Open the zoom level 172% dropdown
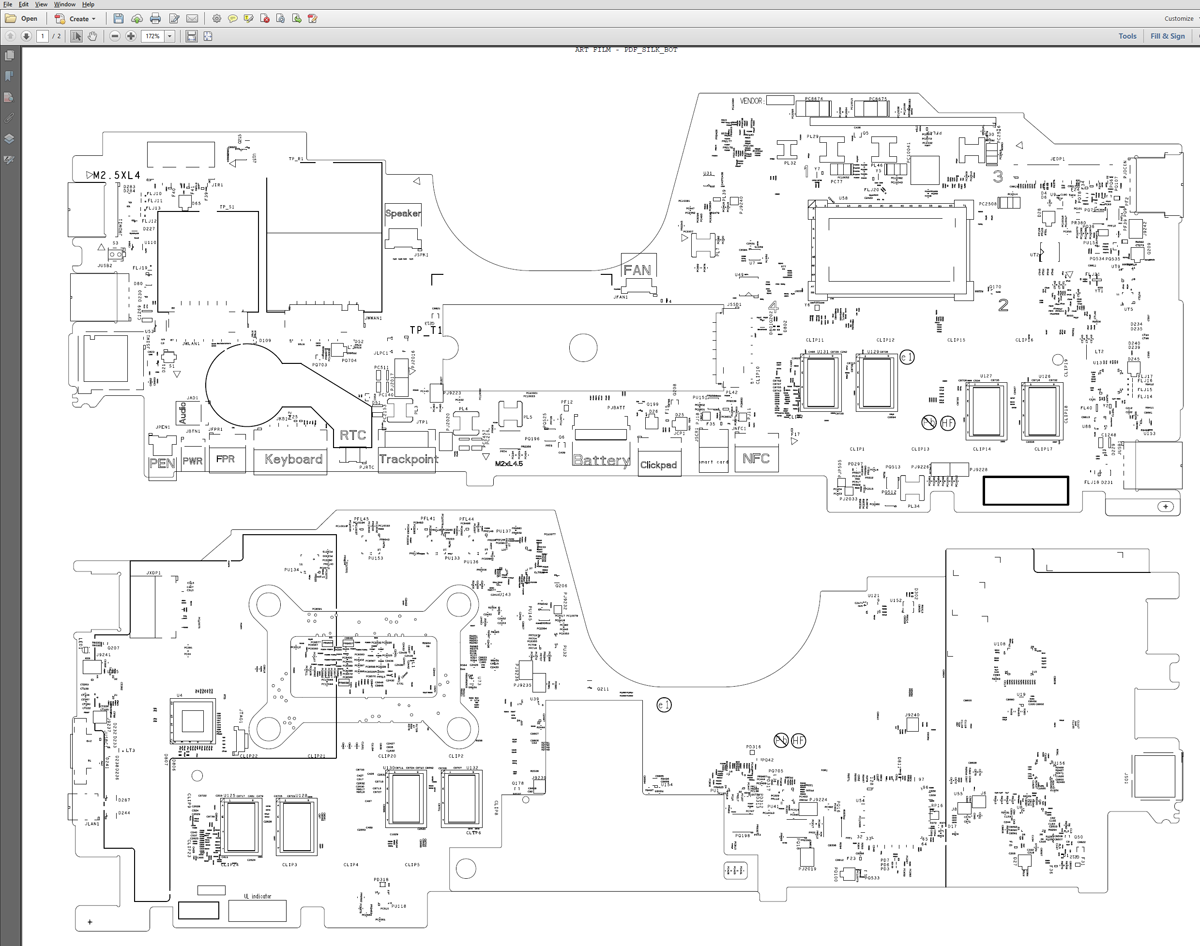Image resolution: width=1200 pixels, height=946 pixels. (169, 36)
